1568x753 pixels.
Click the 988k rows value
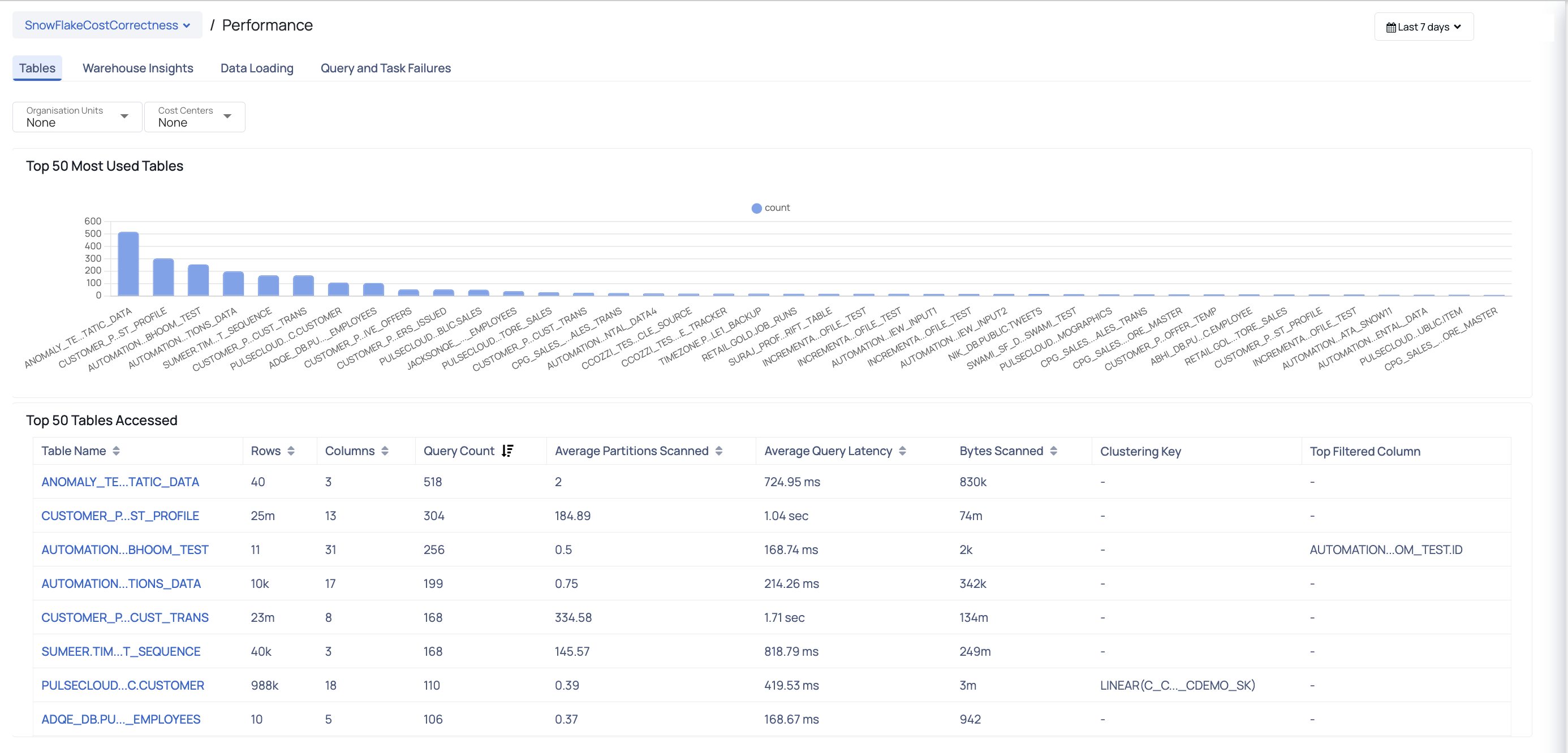(x=264, y=686)
